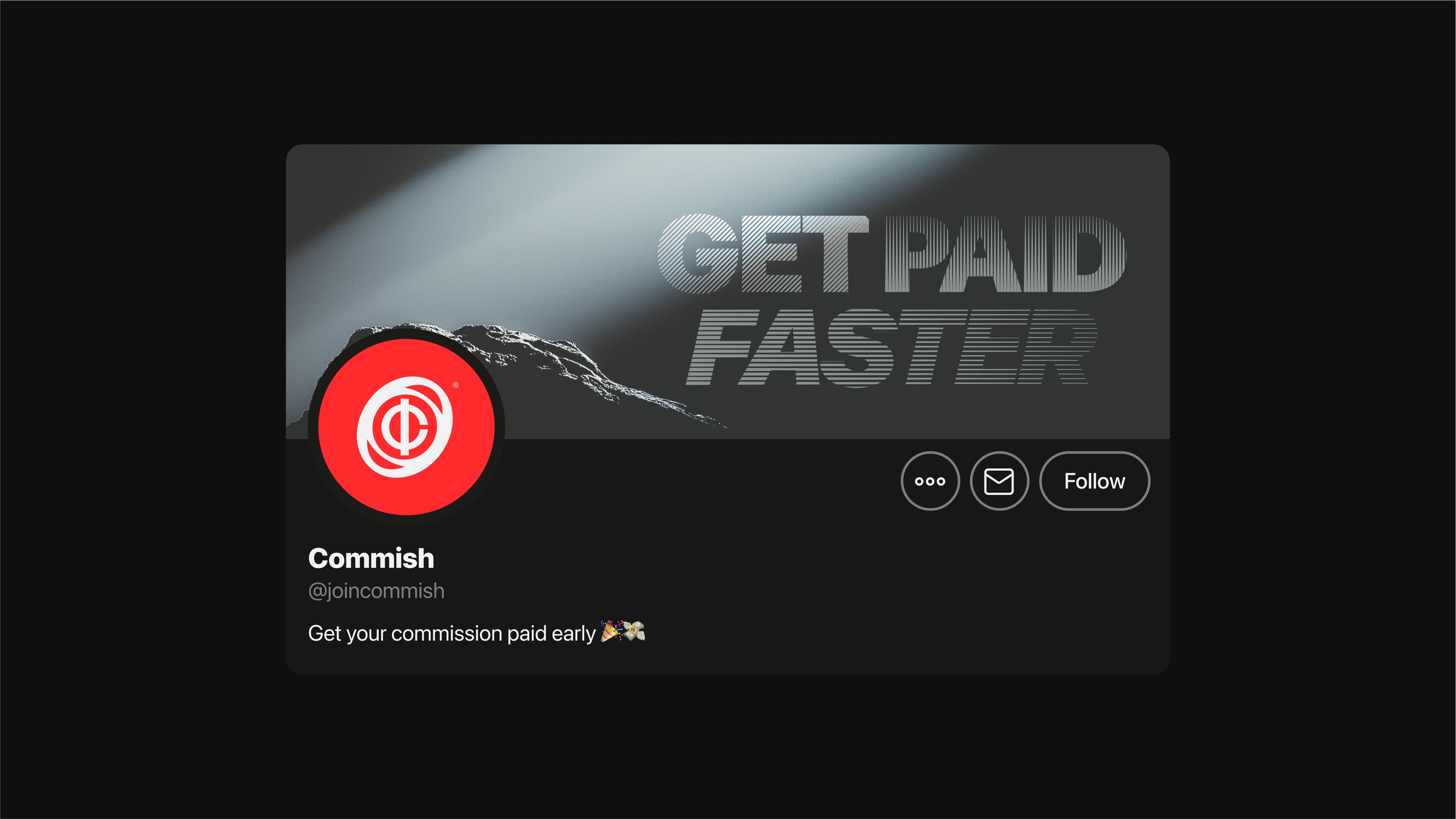Click the @joincommish handle

[376, 590]
